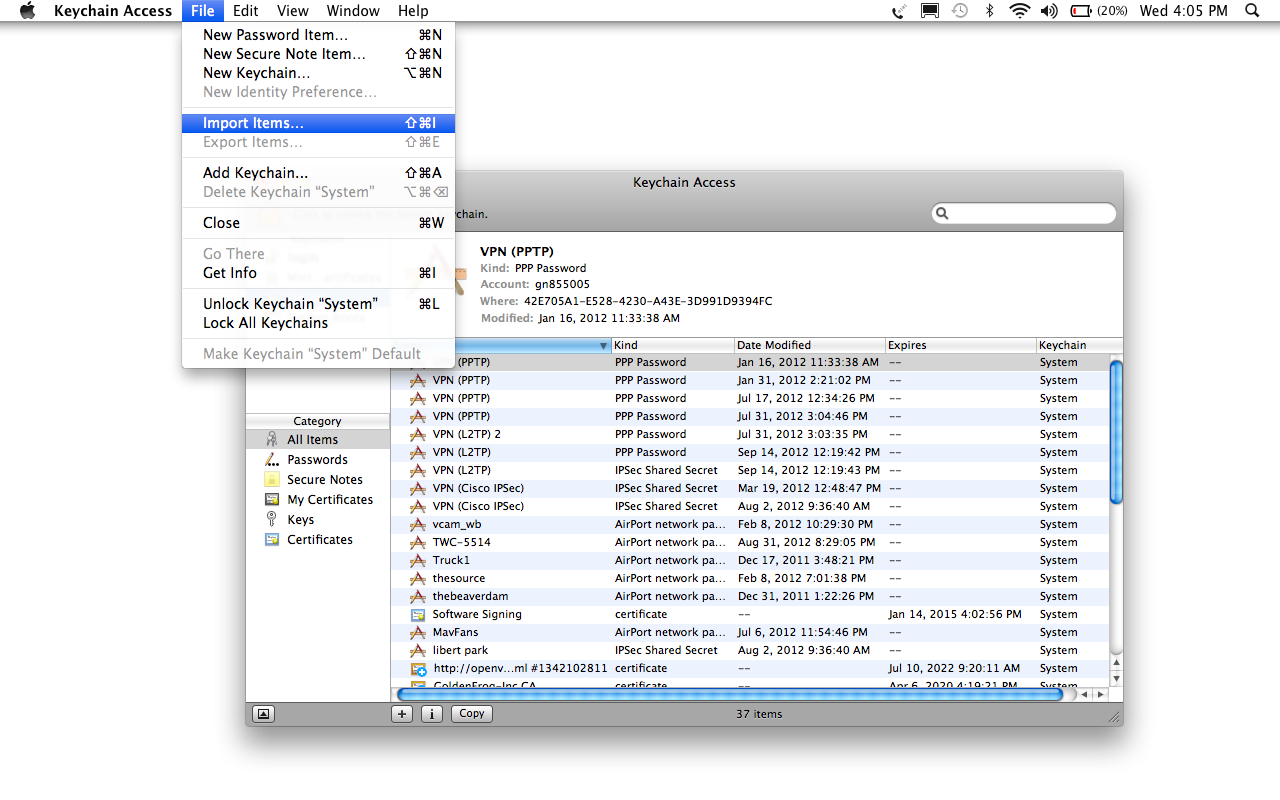Choose Import Items… from the File menu
Screen dimensions: 1280x800
click(318, 123)
